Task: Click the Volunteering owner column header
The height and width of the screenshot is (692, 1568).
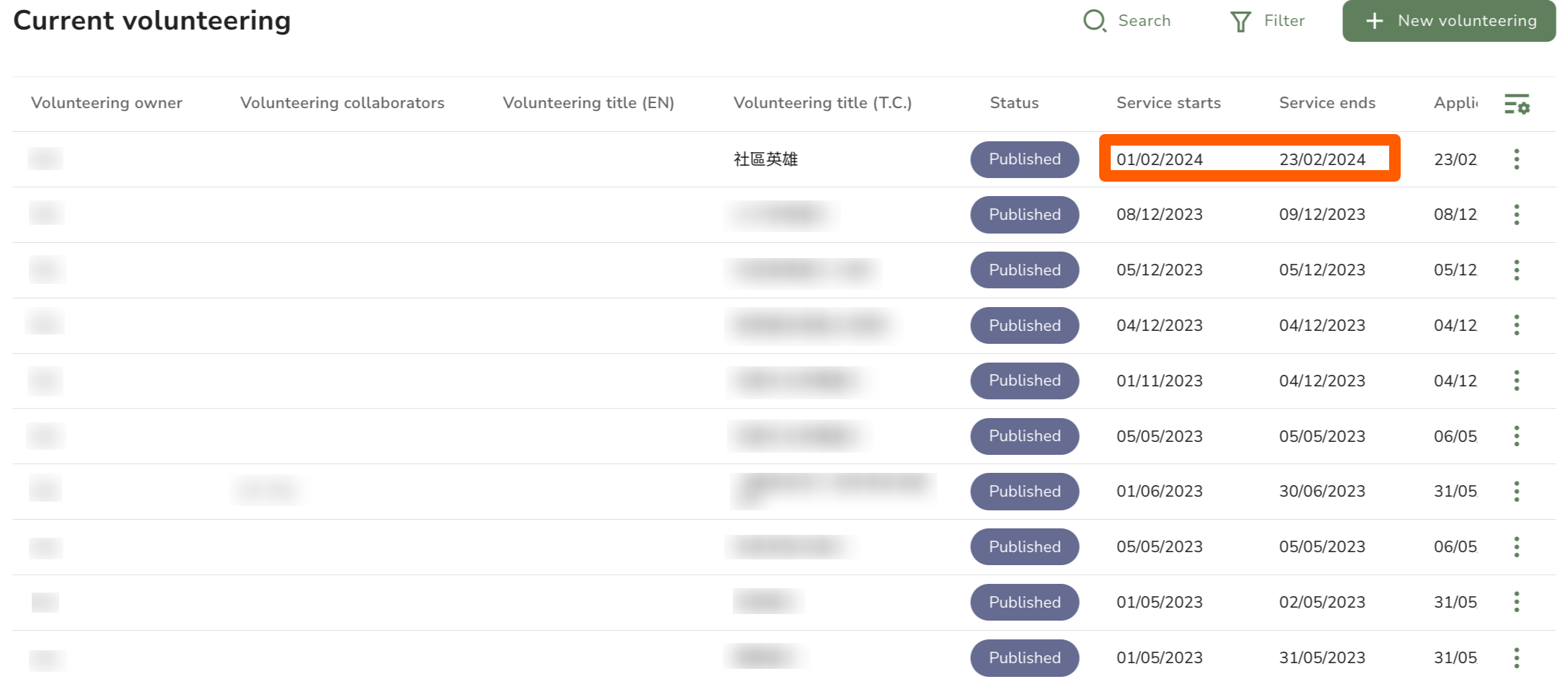Action: point(107,103)
